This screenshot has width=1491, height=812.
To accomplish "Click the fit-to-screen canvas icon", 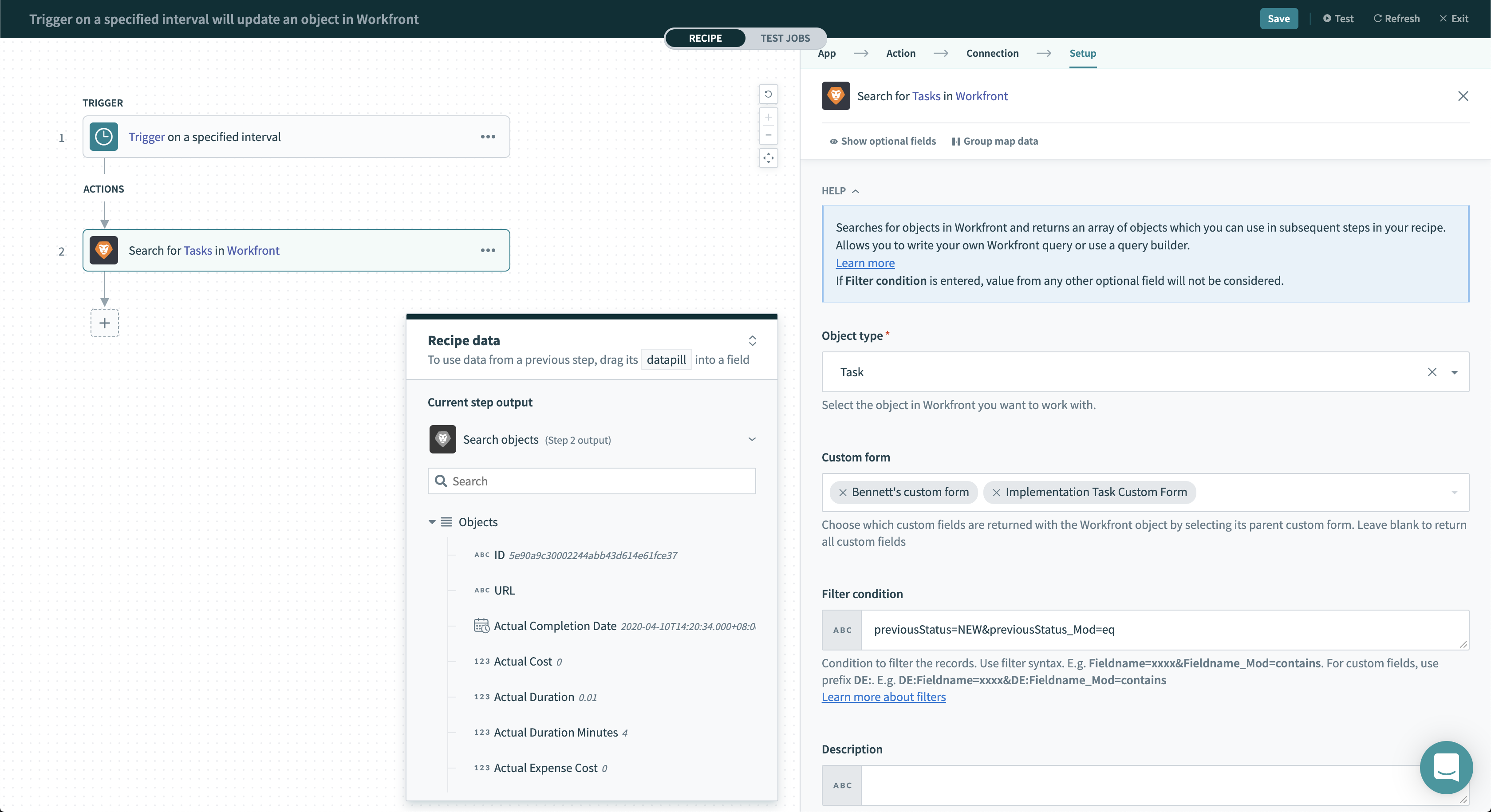I will pyautogui.click(x=768, y=158).
